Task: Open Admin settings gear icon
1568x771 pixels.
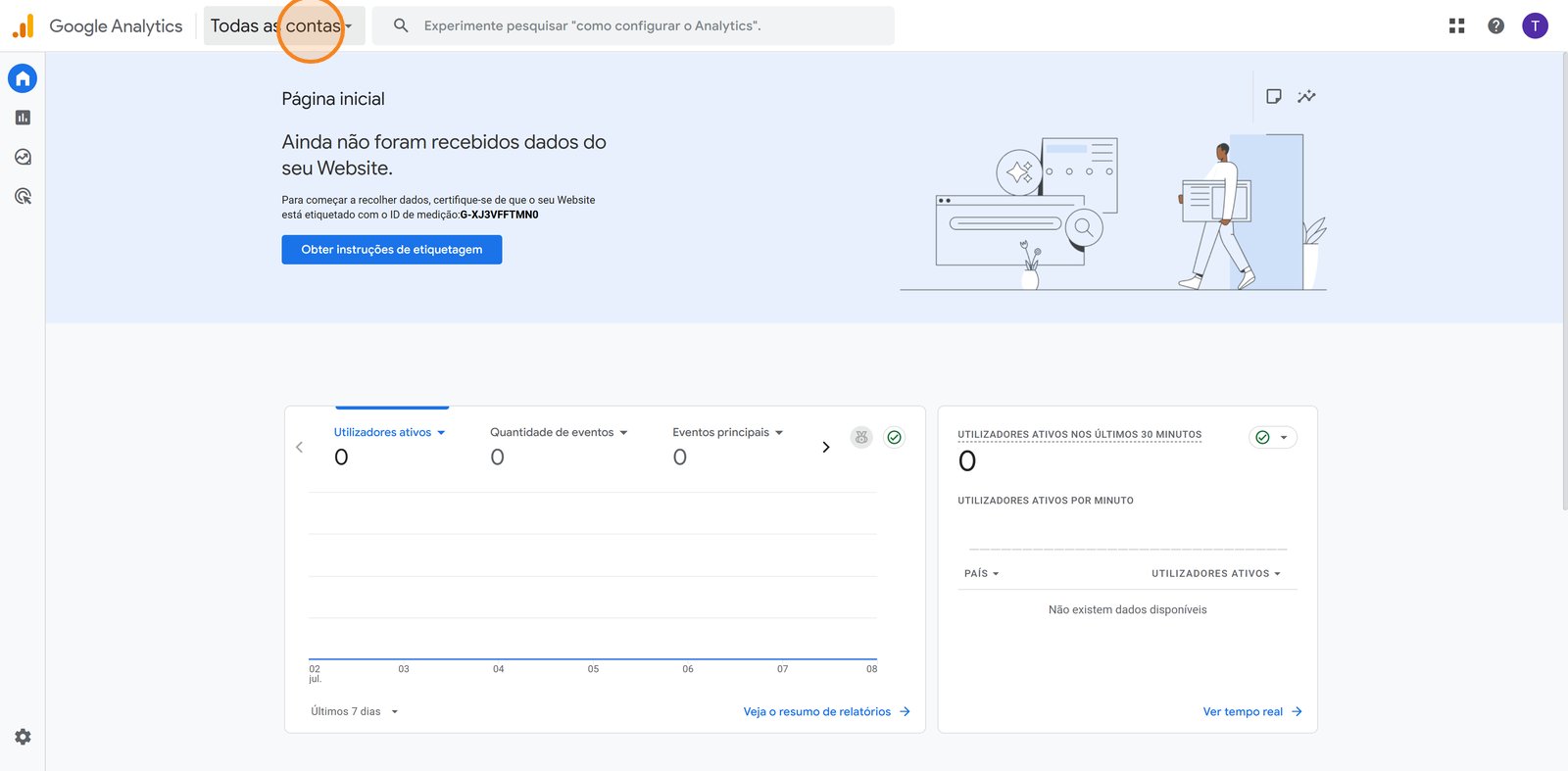Action: [x=23, y=737]
